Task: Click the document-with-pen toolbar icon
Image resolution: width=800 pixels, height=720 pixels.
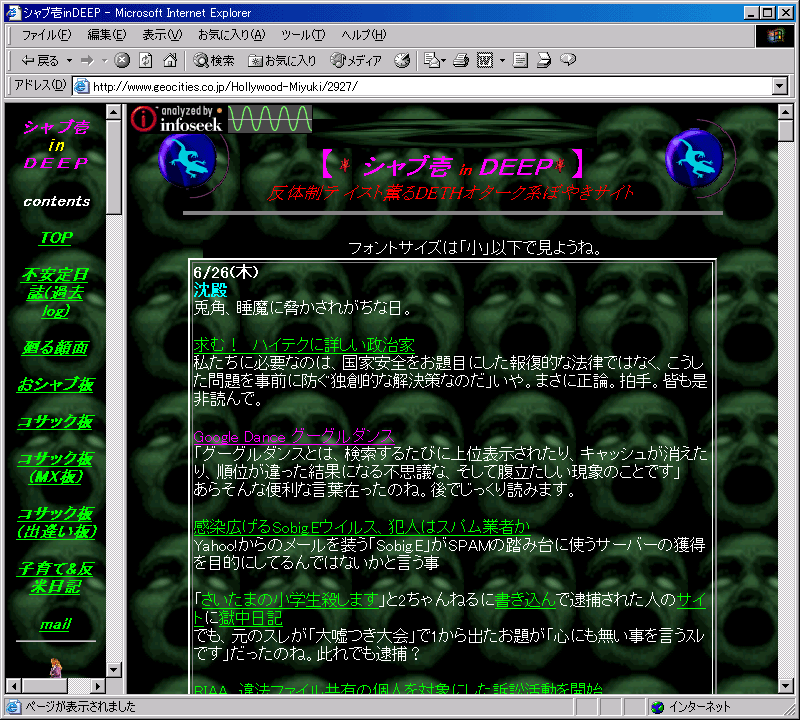Action: (x=544, y=61)
